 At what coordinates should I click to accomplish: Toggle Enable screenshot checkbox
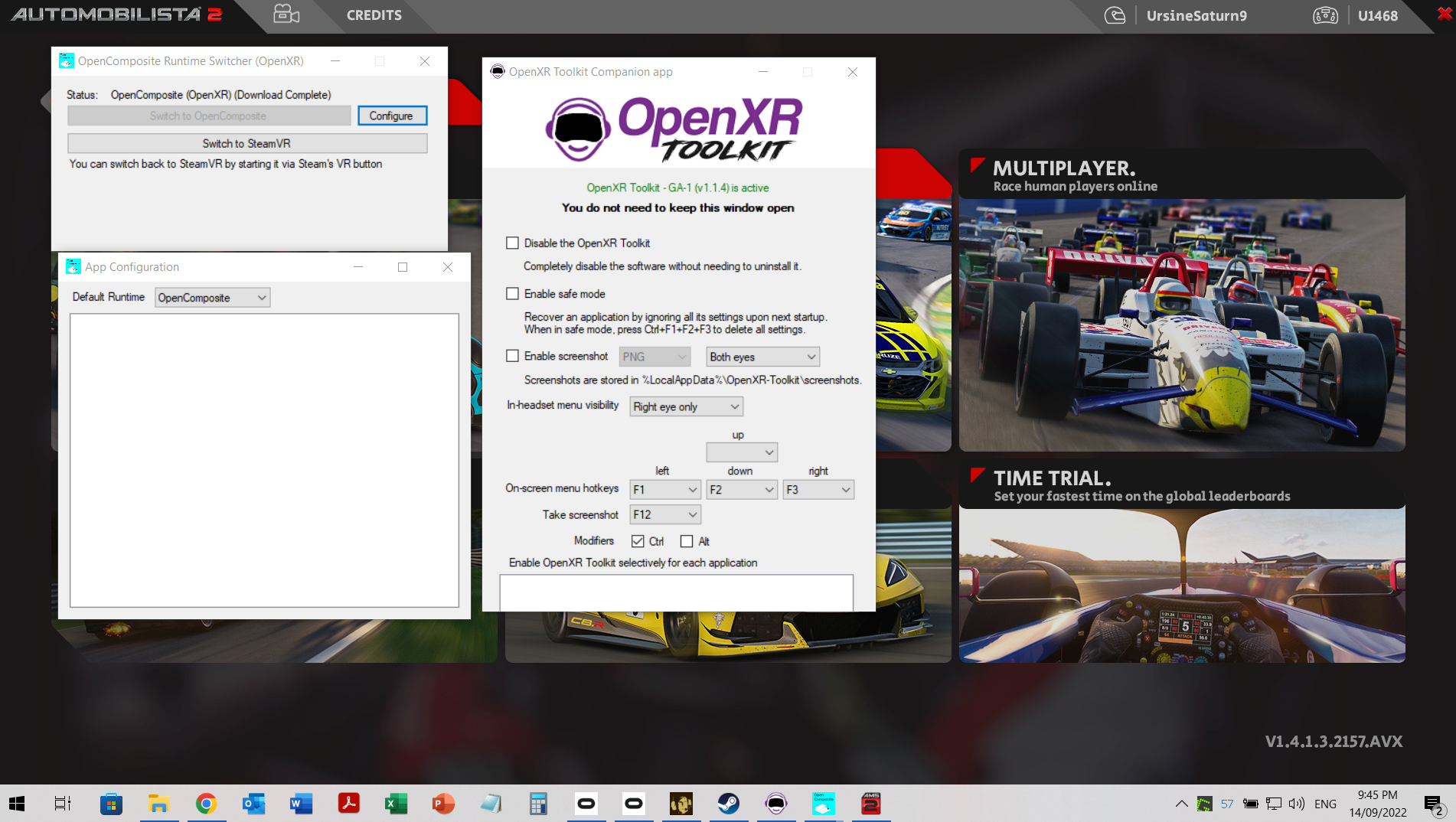click(x=512, y=356)
